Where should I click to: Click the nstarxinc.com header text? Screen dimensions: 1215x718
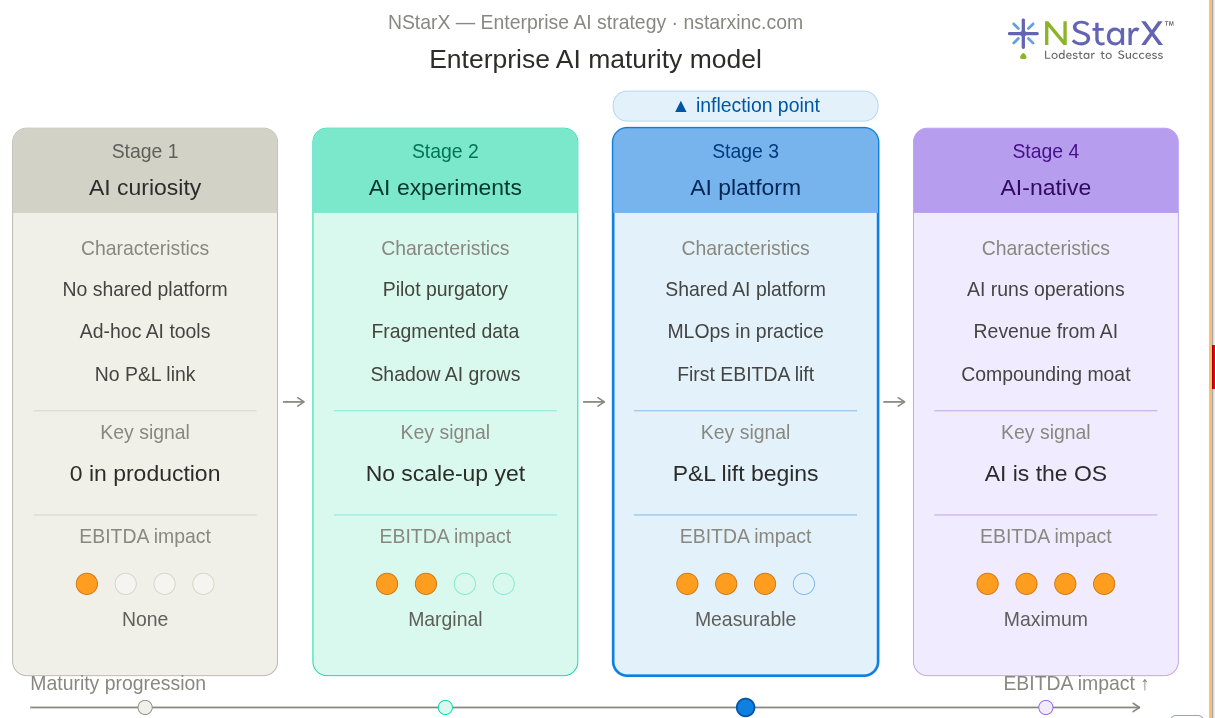[743, 22]
